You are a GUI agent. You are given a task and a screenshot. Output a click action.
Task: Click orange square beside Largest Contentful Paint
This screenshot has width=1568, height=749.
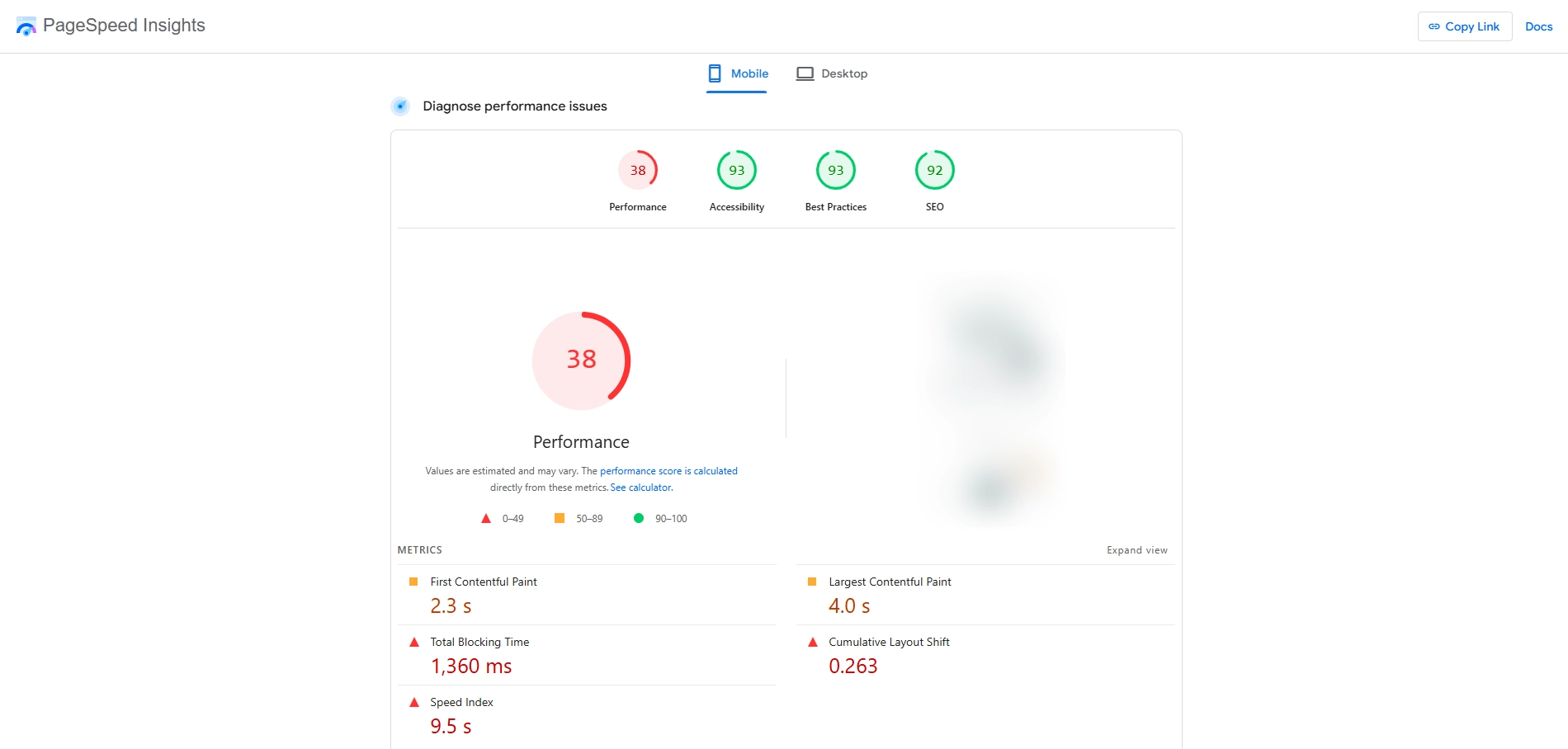point(812,582)
